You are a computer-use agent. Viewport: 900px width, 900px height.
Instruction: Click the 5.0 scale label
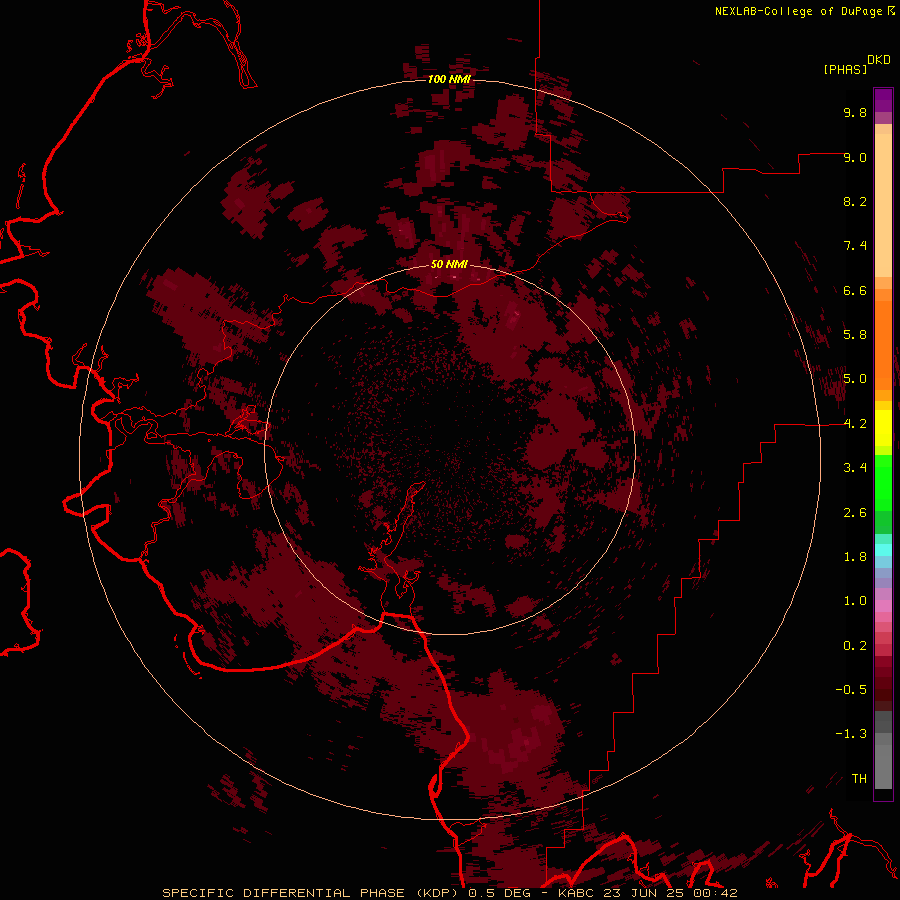coord(855,379)
